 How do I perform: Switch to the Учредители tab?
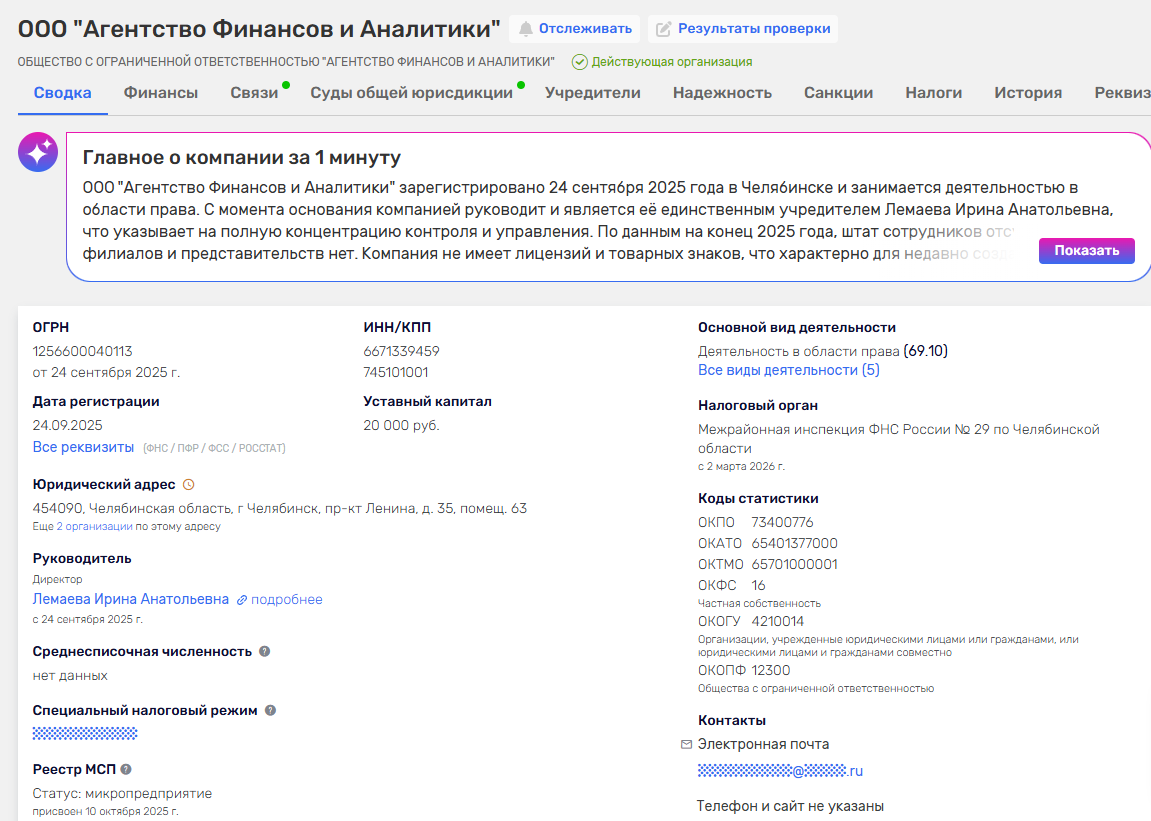pos(592,93)
